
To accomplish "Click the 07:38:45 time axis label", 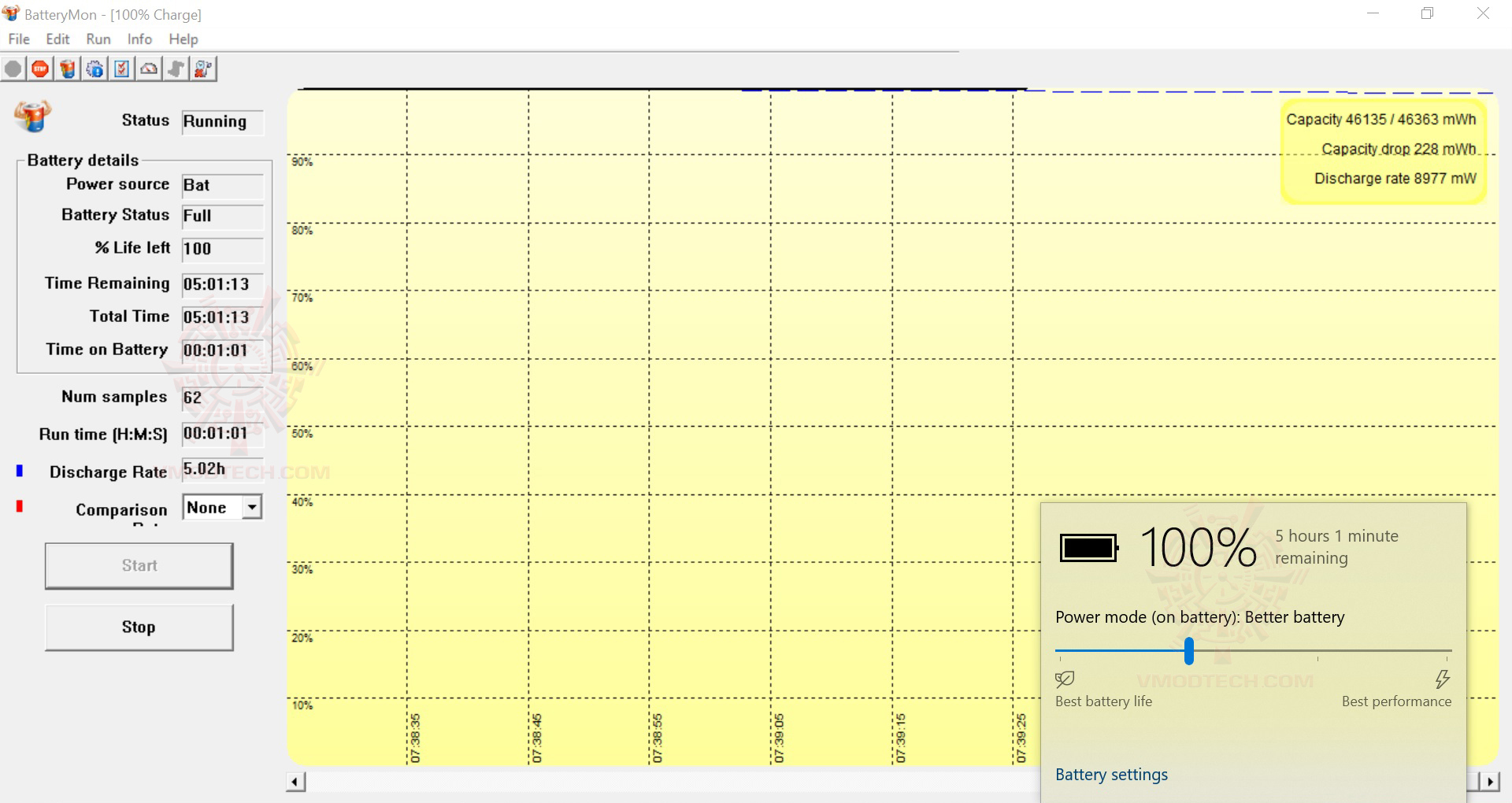I will [x=537, y=738].
